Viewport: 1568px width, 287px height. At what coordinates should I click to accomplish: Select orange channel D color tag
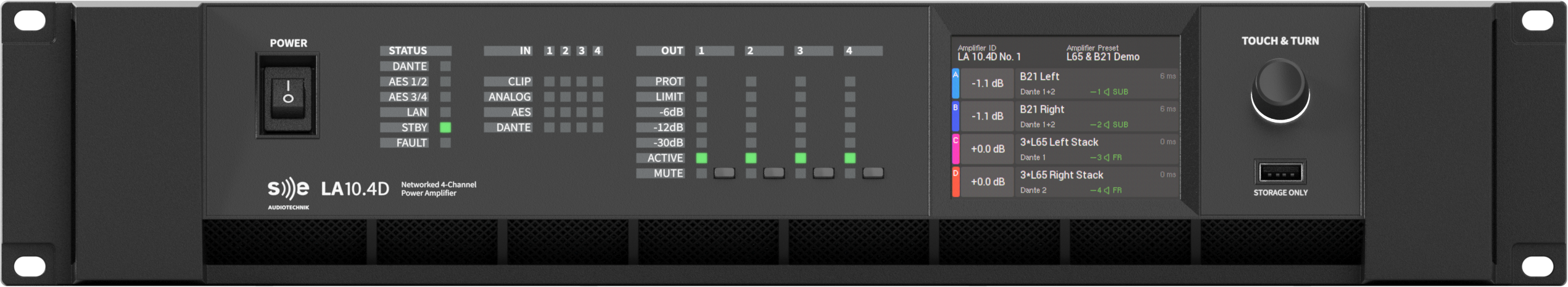pyautogui.click(x=955, y=182)
